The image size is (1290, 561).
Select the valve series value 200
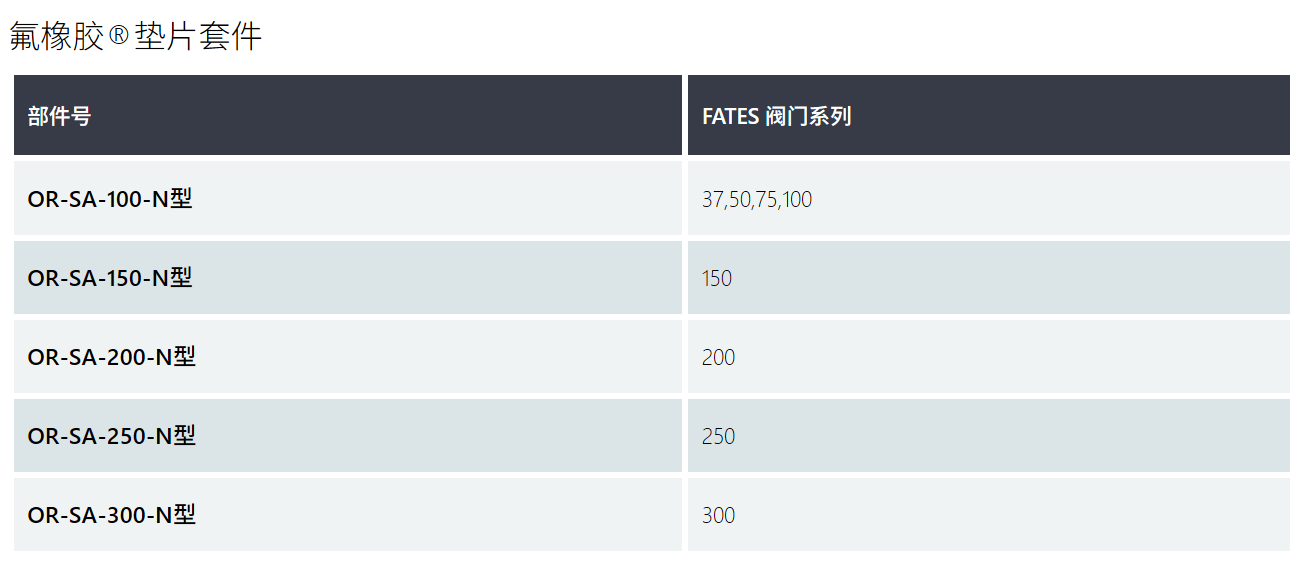pyautogui.click(x=718, y=357)
